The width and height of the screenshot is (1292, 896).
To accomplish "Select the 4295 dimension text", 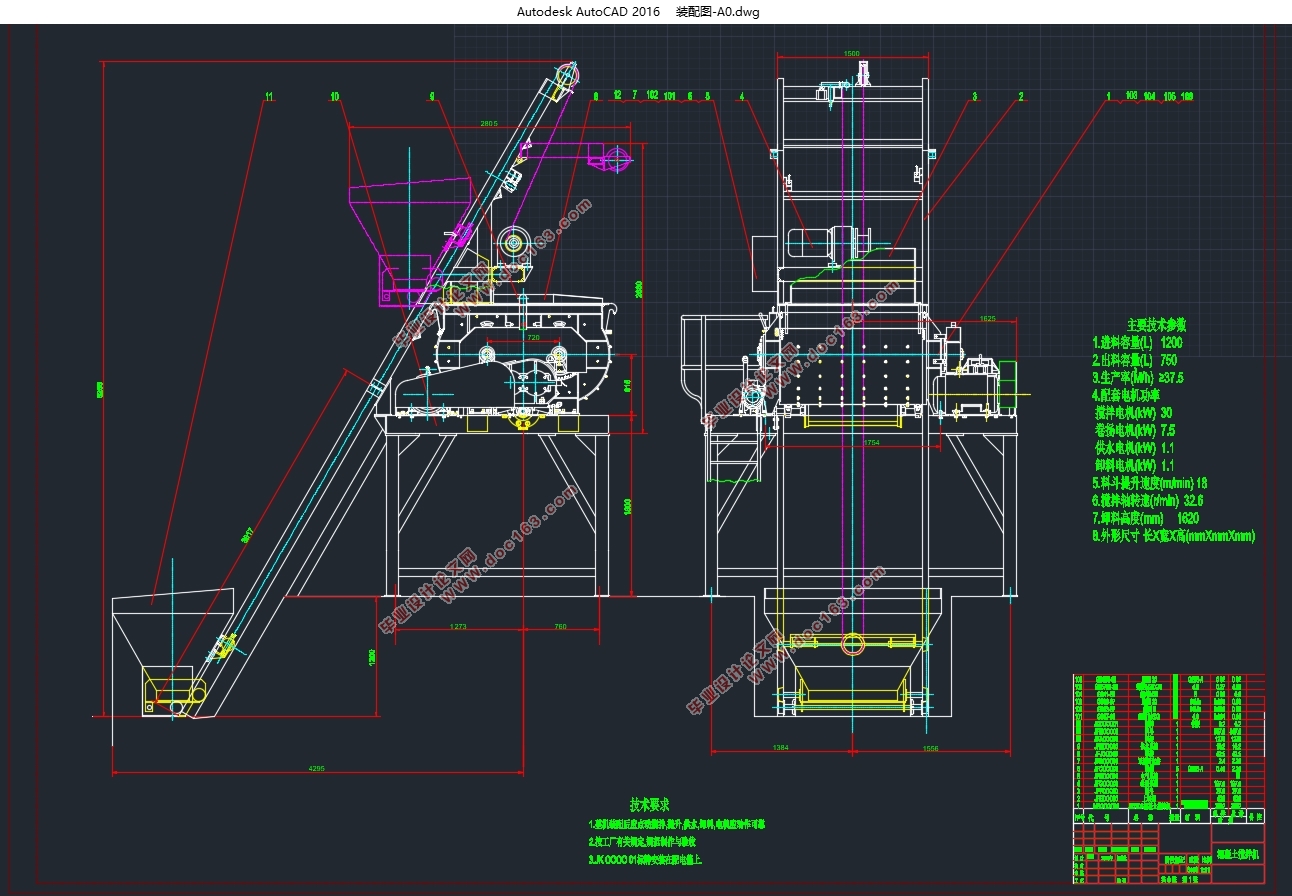I will (x=316, y=768).
